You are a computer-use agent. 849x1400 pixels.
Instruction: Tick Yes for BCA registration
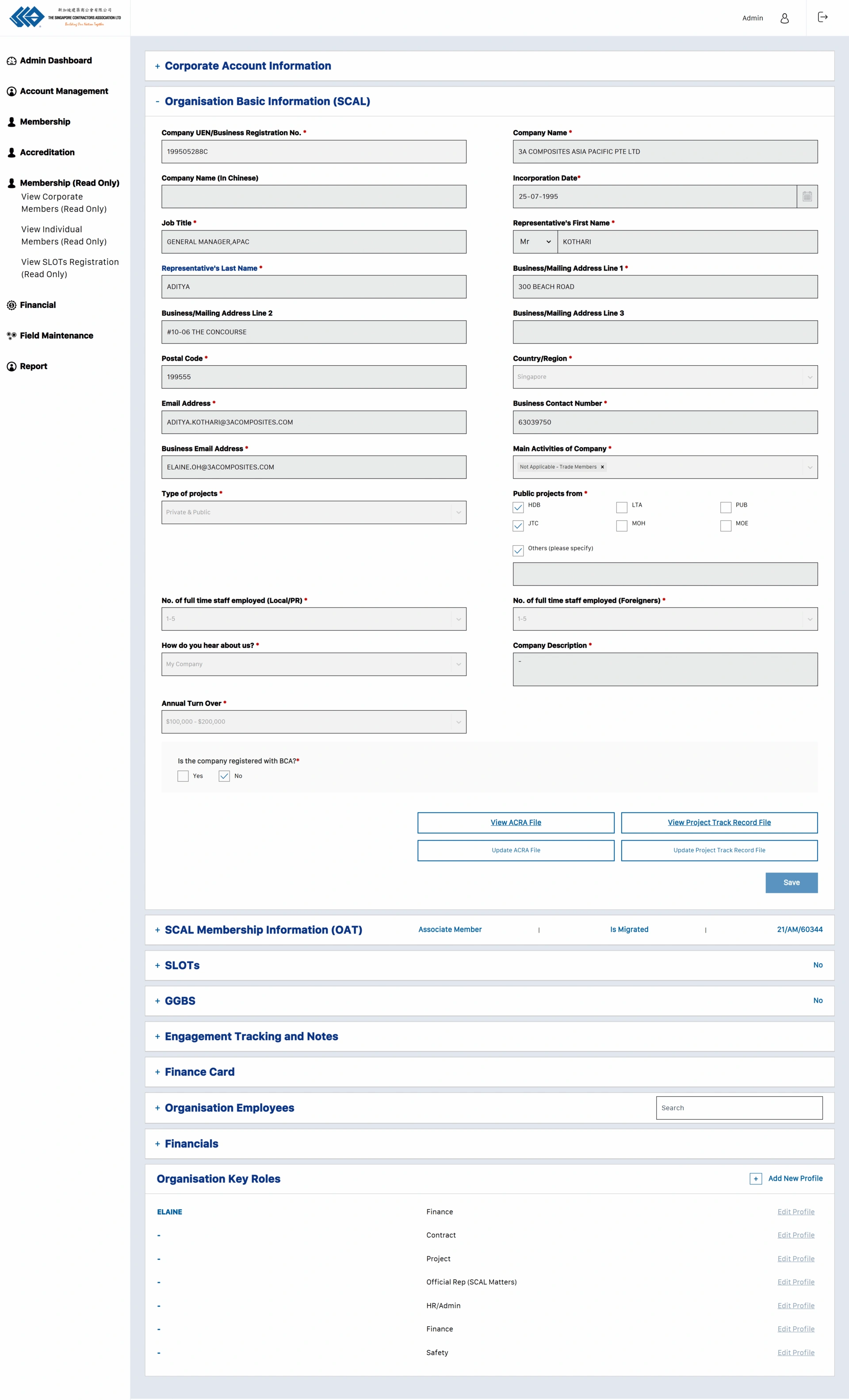pyautogui.click(x=183, y=776)
